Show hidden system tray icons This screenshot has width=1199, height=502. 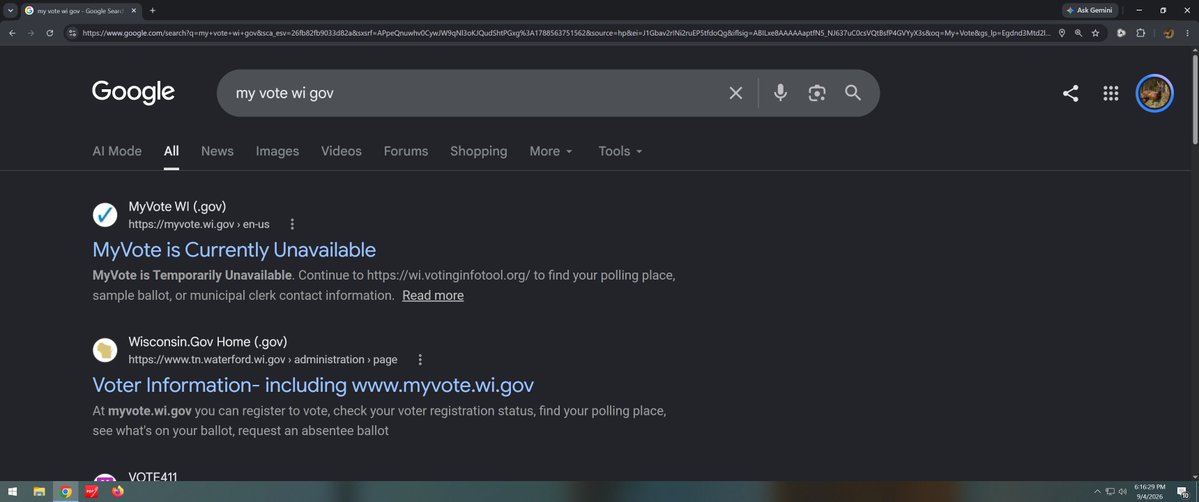pyautogui.click(x=1098, y=491)
